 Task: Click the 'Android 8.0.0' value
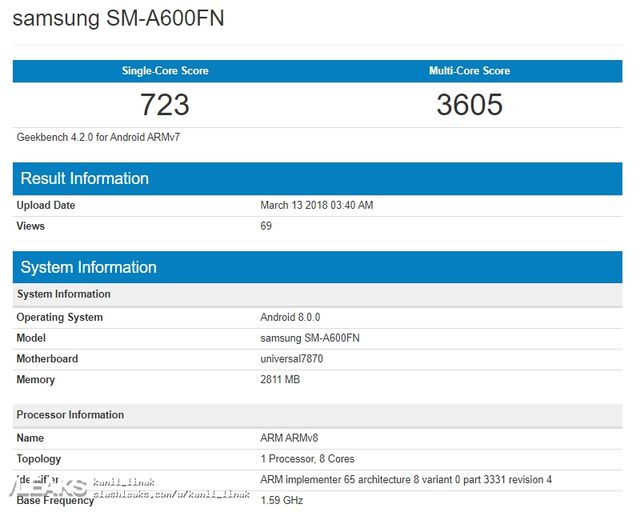click(290, 317)
